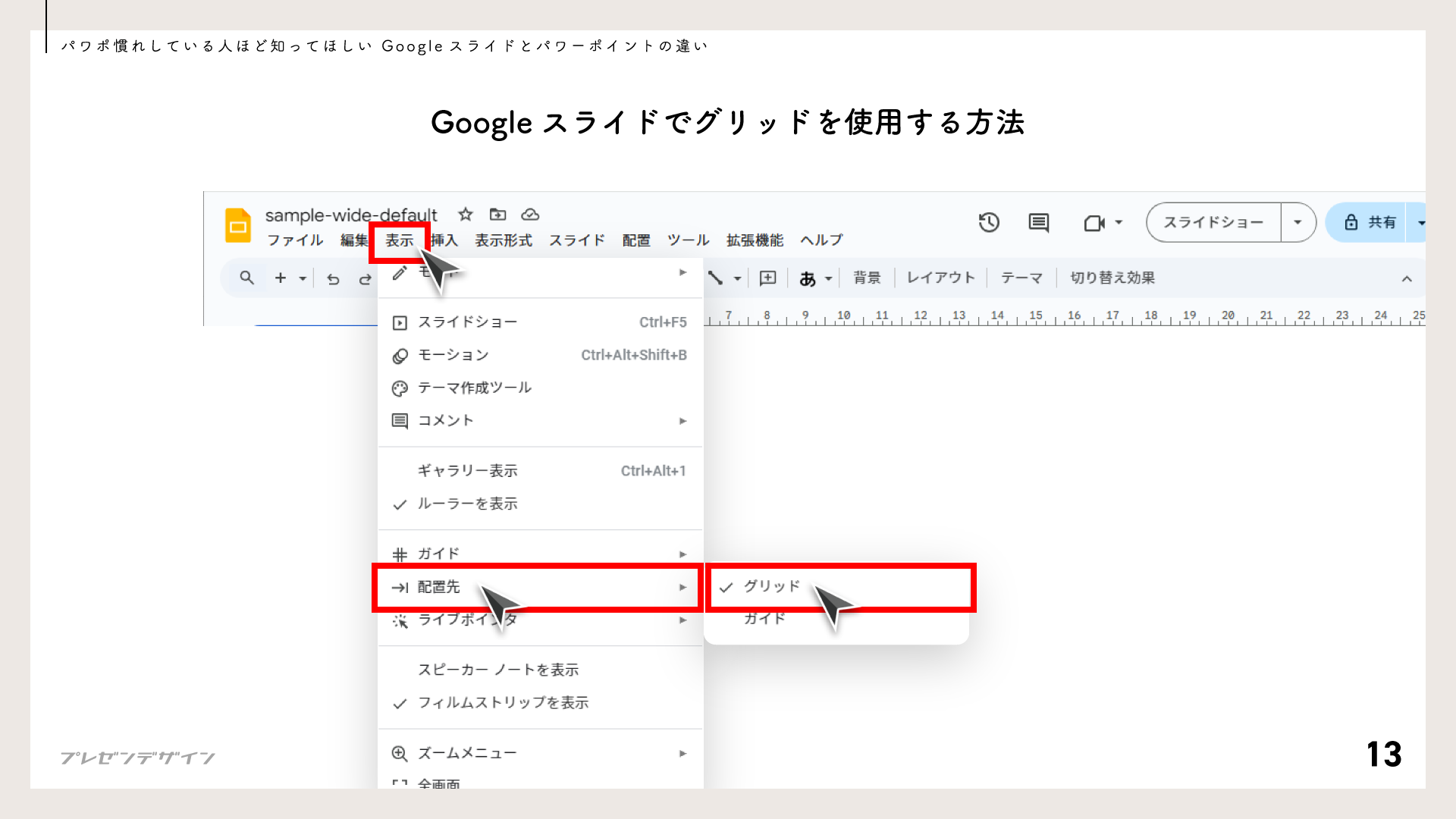This screenshot has height=819, width=1456.
Task: Click the document title sample-wide-default
Action: click(351, 215)
